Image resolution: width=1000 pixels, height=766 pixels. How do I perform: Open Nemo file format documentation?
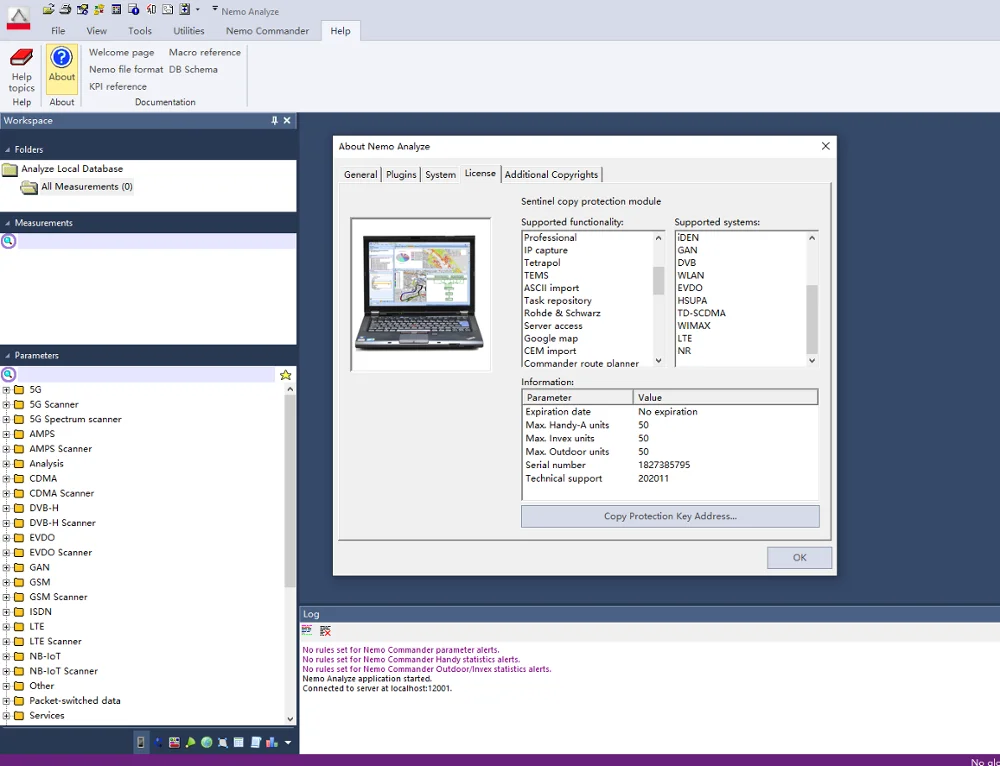tap(126, 70)
